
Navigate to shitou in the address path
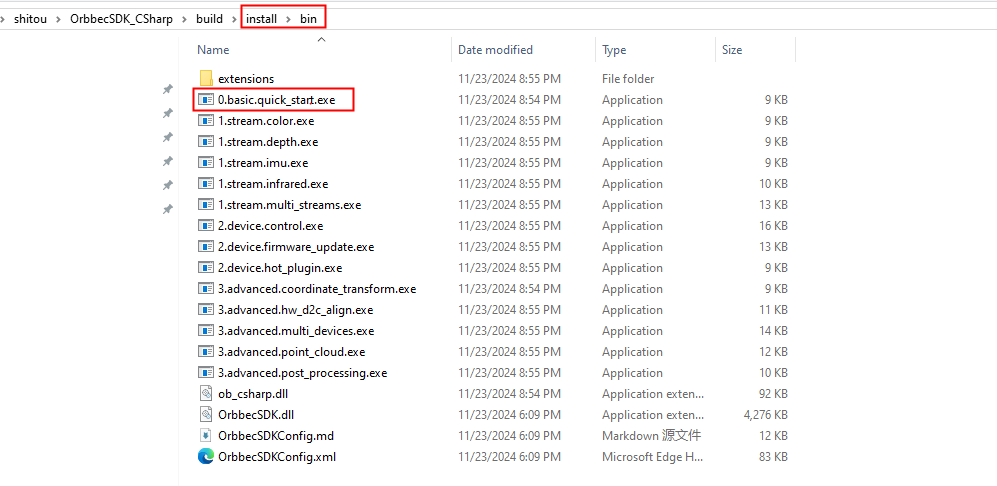29,18
